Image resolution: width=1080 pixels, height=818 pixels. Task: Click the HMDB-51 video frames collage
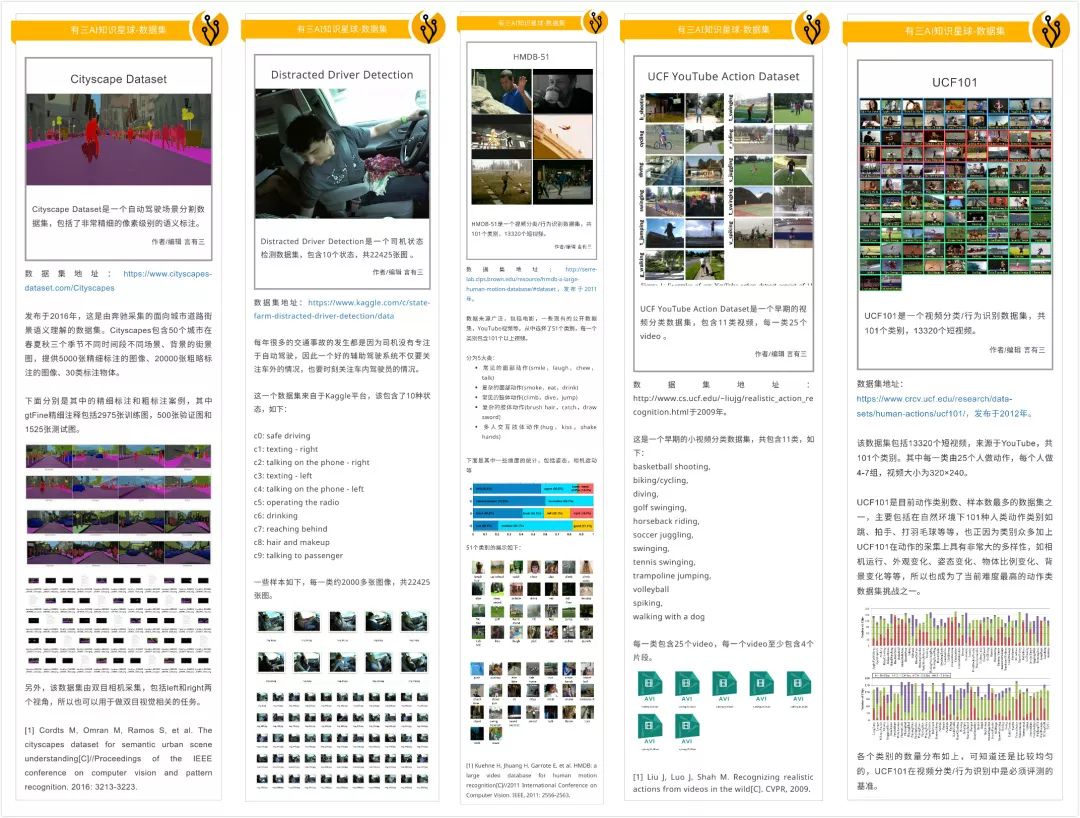click(532, 136)
